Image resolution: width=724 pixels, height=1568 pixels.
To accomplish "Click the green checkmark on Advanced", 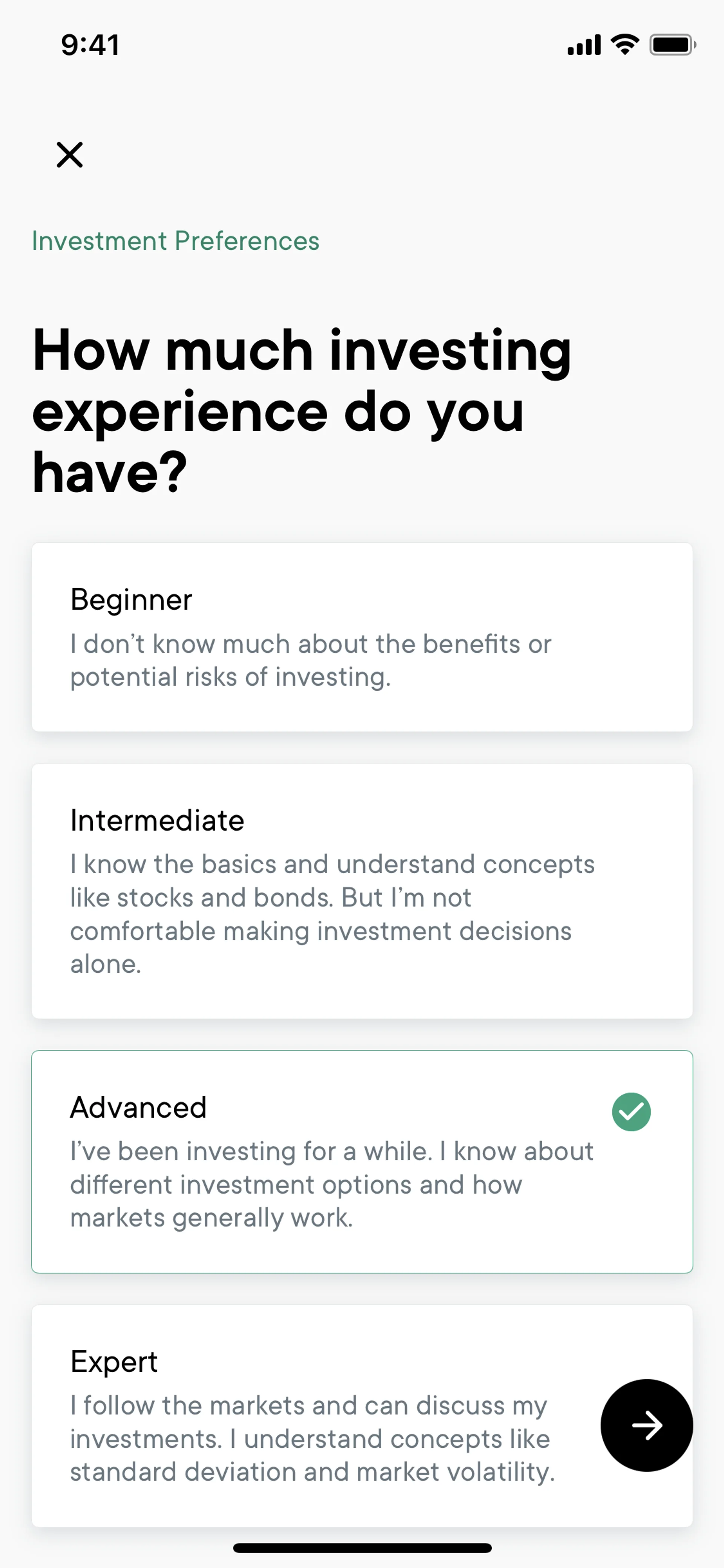I will pyautogui.click(x=631, y=1112).
